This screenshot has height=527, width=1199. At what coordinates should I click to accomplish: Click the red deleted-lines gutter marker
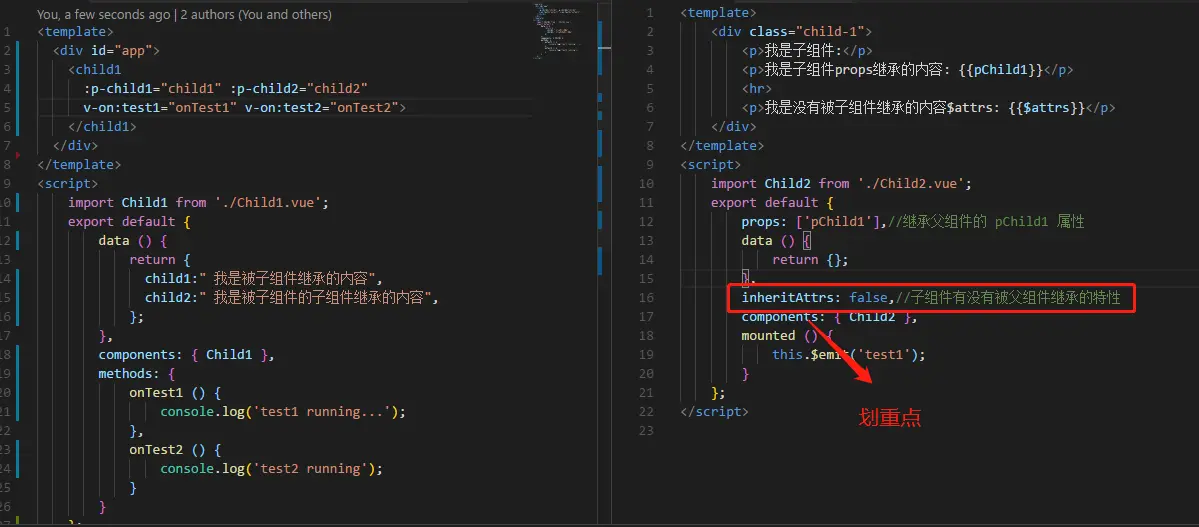tap(18, 155)
